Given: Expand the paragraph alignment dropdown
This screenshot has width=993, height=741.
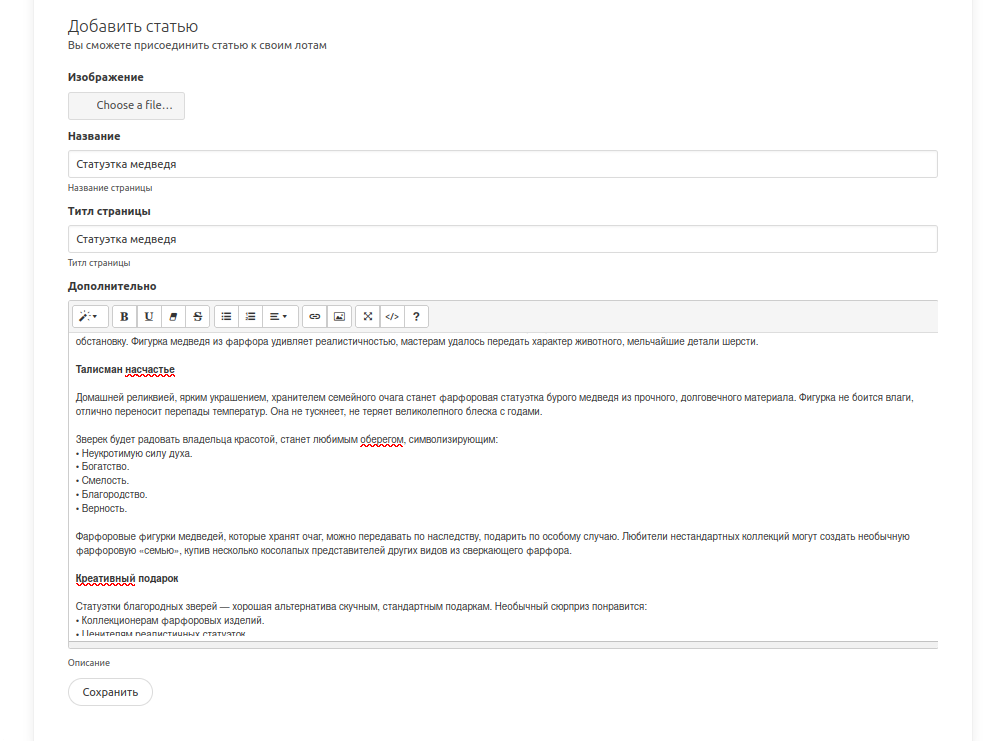Looking at the screenshot, I should (x=280, y=316).
